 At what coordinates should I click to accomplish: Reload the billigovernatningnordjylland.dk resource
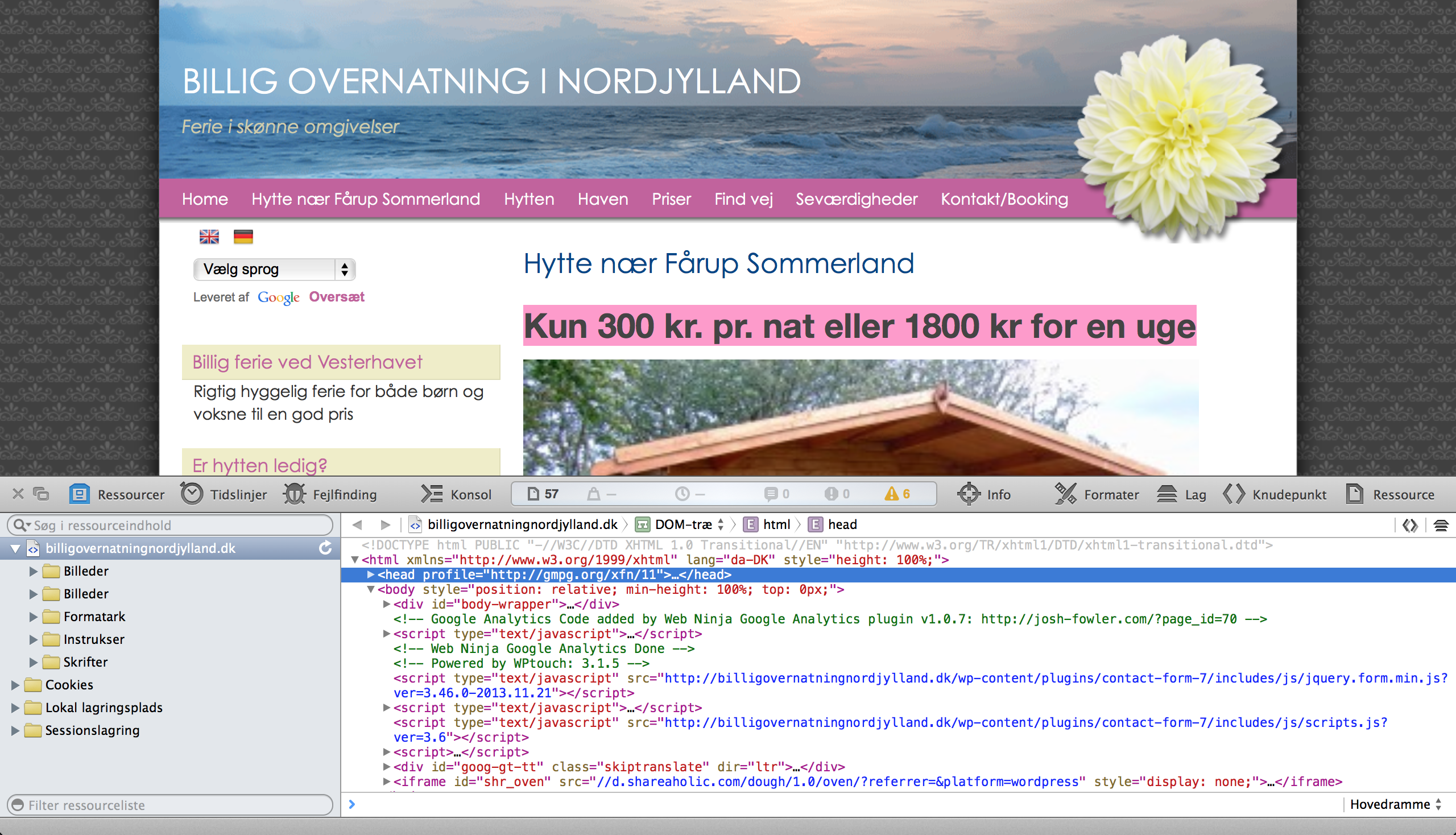coord(325,548)
